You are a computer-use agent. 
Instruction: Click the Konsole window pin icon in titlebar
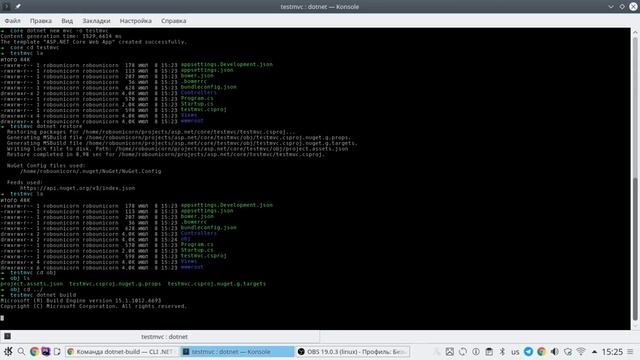pyautogui.click(x=18, y=7)
